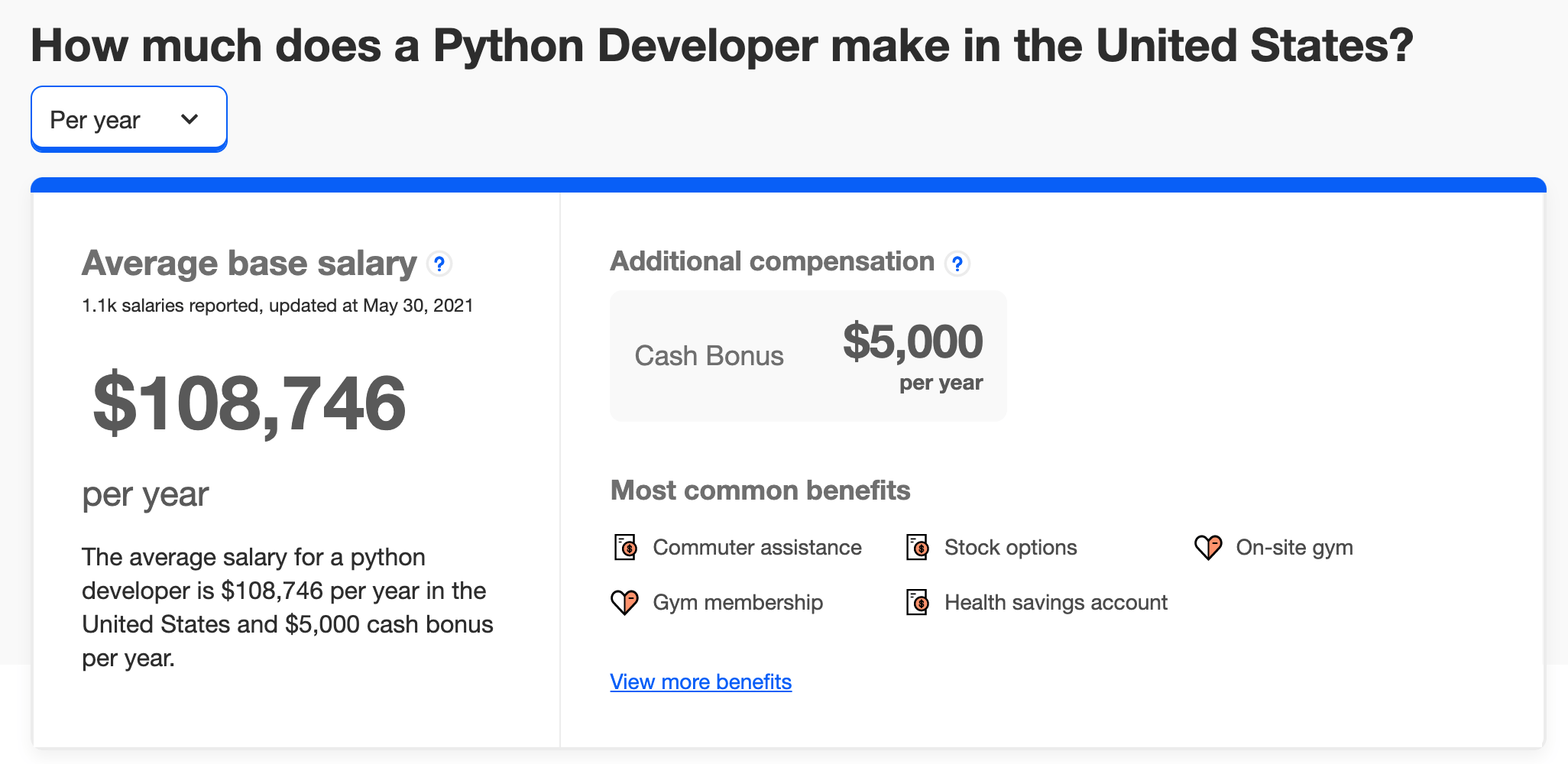Open the View more benefits link
The width and height of the screenshot is (1568, 764).
point(701,681)
